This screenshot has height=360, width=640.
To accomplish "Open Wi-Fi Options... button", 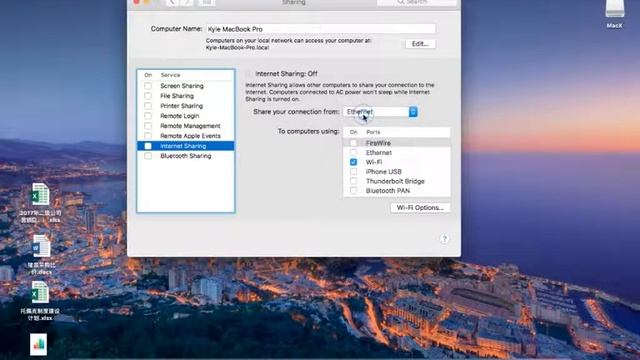I will 420,208.
